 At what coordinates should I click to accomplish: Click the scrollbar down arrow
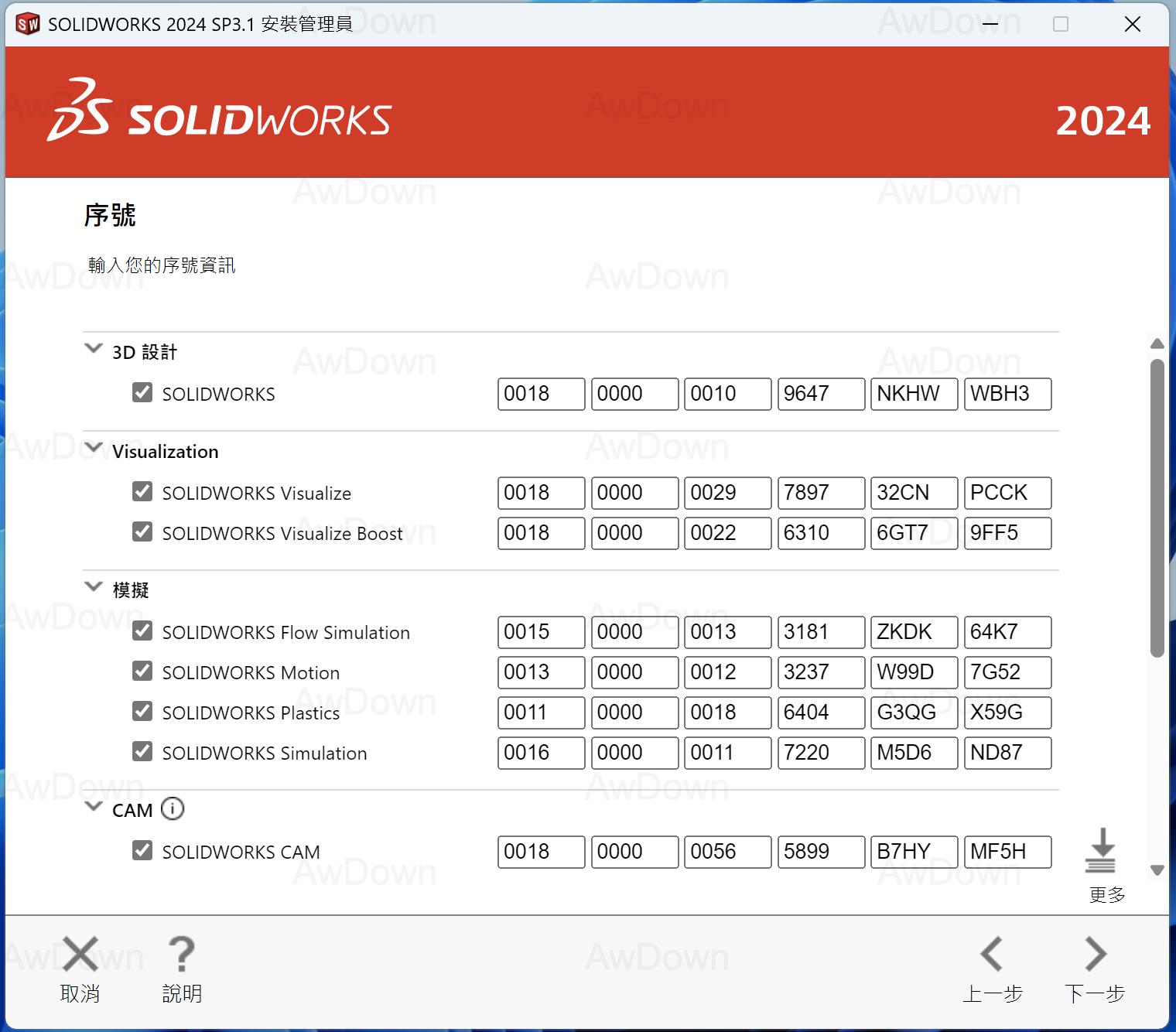[1157, 870]
